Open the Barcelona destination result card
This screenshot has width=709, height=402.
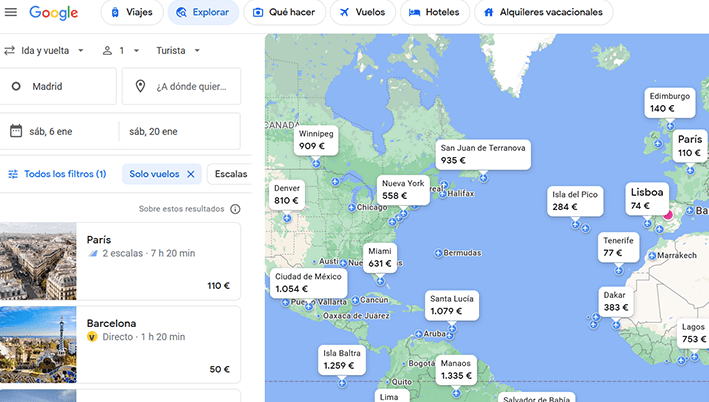pos(120,345)
